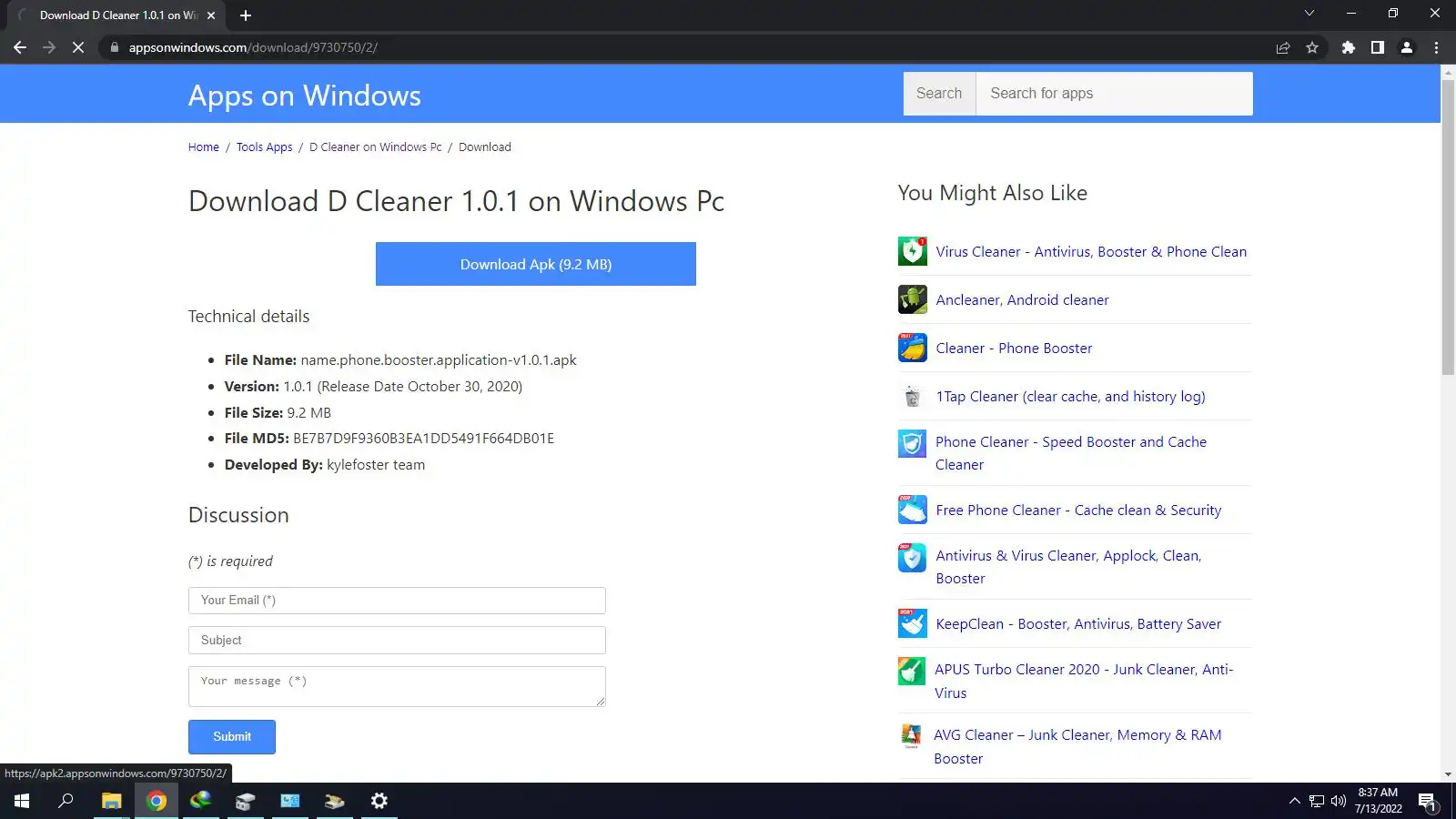This screenshot has height=819, width=1456.
Task: Submit the discussion form
Action: click(232, 736)
